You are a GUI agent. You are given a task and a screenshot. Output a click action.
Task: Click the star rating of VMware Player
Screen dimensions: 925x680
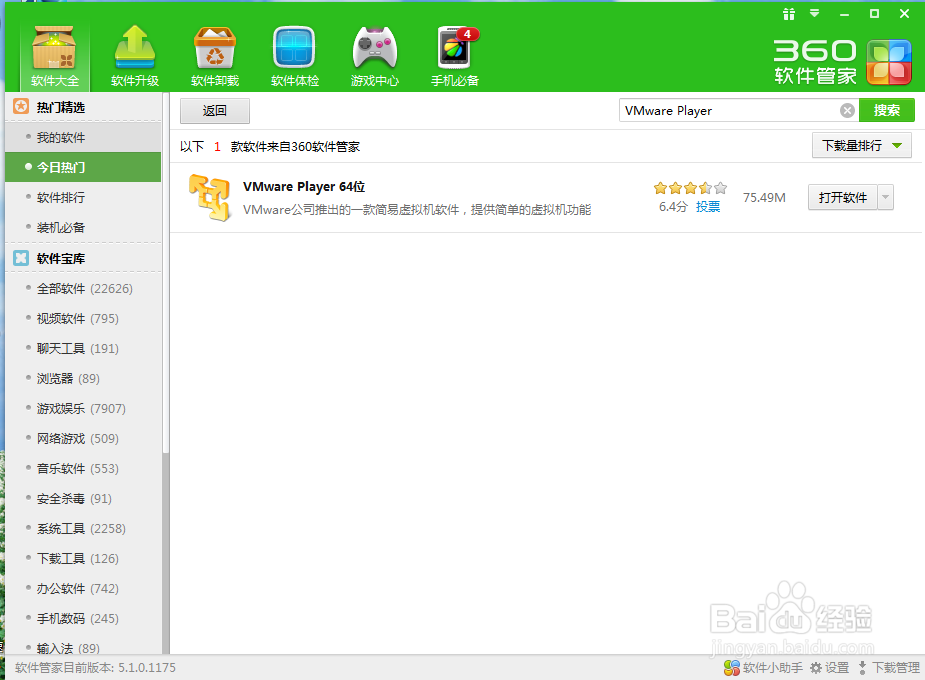click(x=690, y=188)
